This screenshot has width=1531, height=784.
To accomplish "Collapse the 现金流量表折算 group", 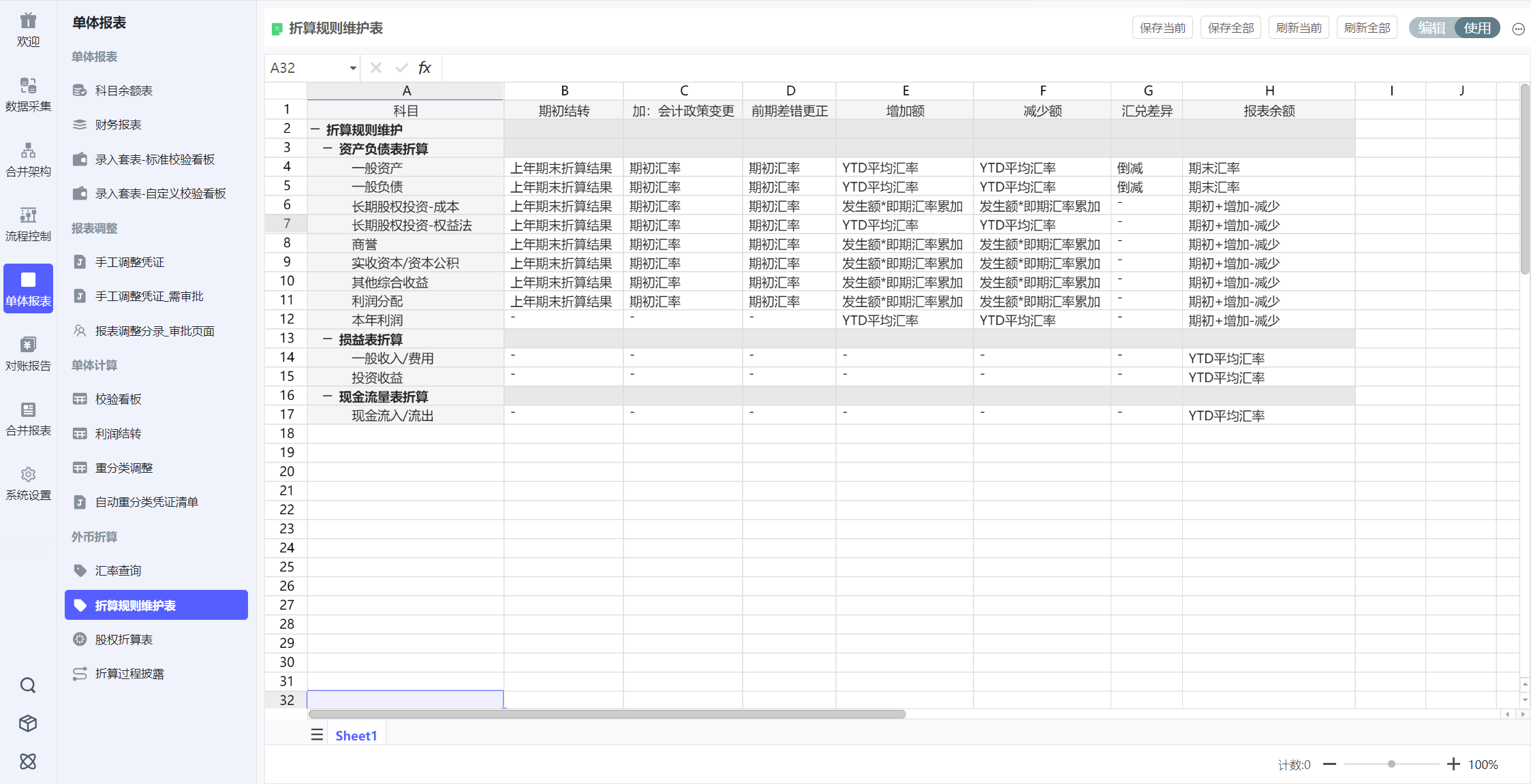I will [x=328, y=396].
